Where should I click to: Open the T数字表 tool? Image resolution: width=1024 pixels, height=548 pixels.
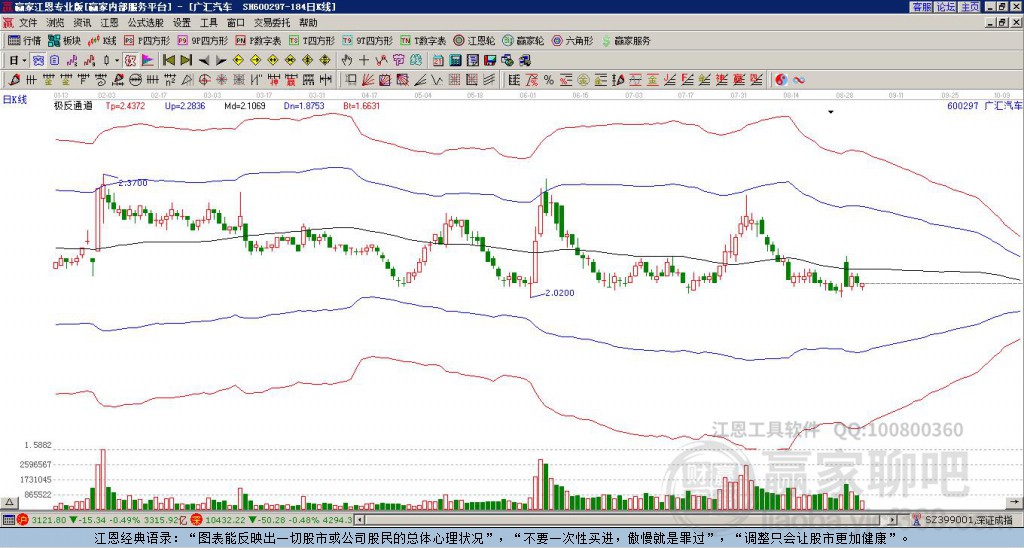click(x=423, y=40)
